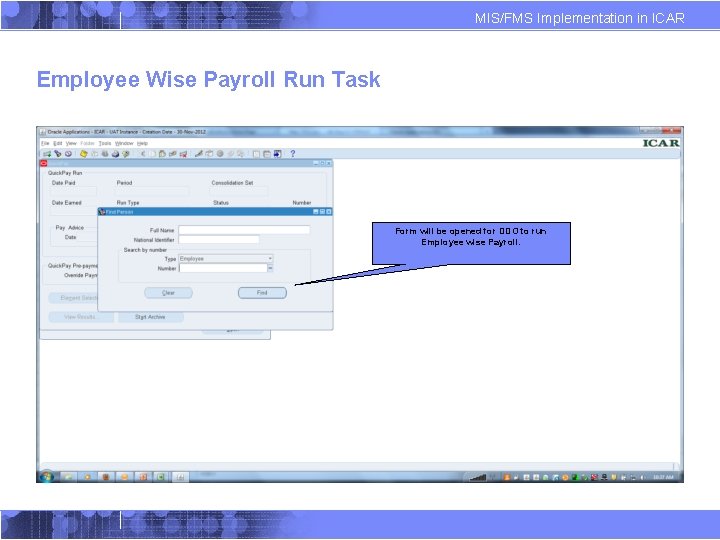This screenshot has height=540, width=720.
Task: Open the File menu
Action: pyautogui.click(x=45, y=144)
